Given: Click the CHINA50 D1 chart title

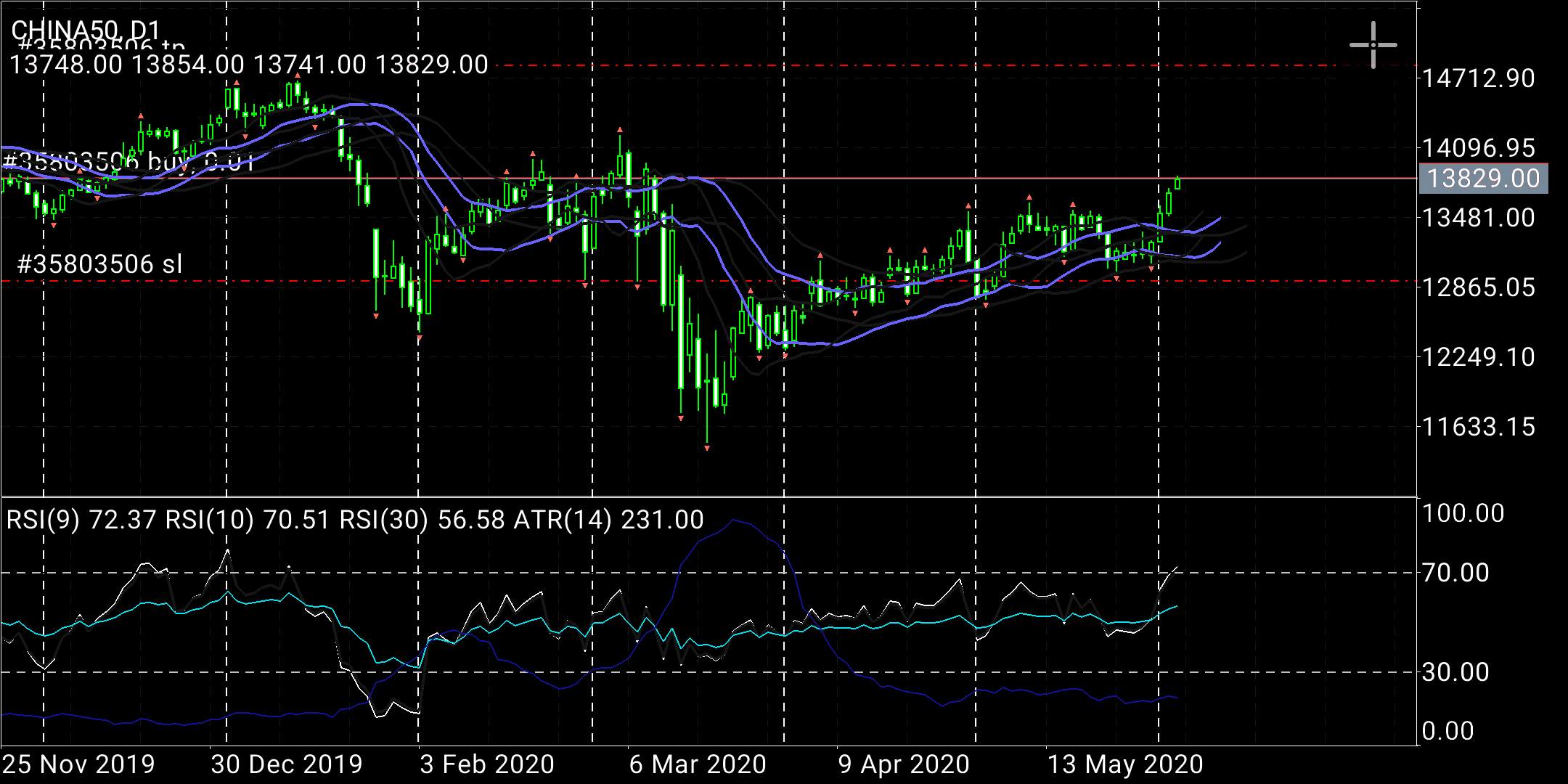Looking at the screenshot, I should [86, 29].
